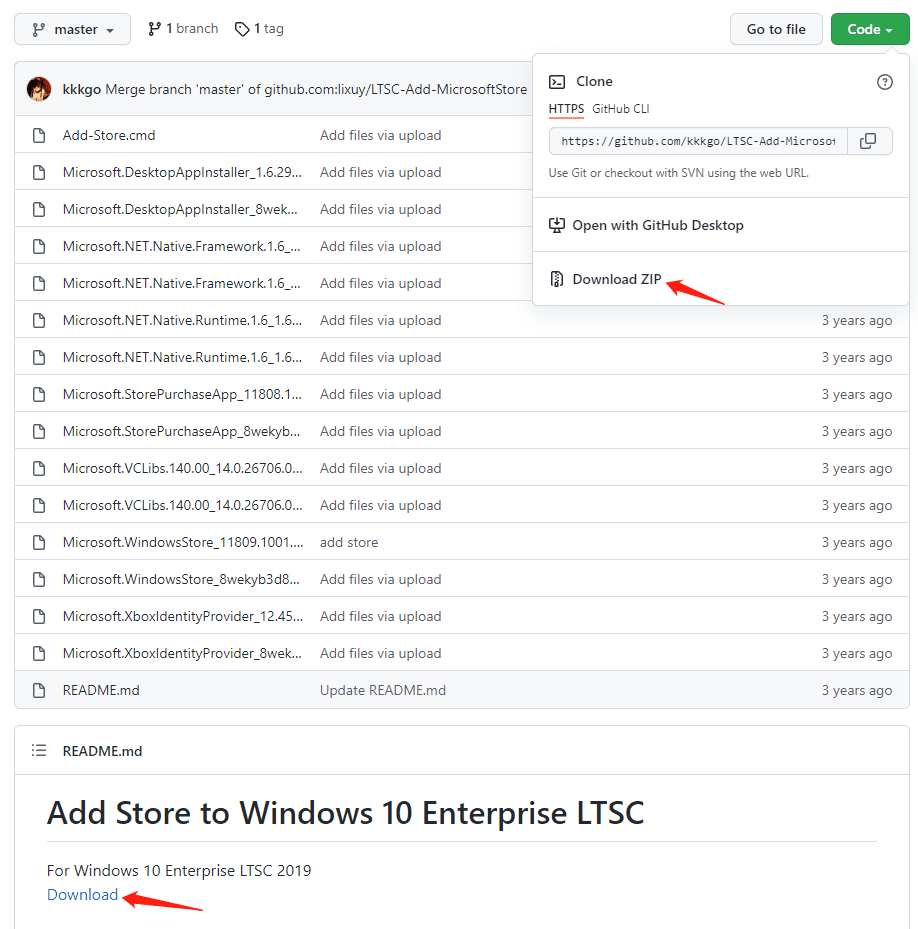Open Microsoft.StorePurchaseApp_8wekyb... file

point(181,431)
